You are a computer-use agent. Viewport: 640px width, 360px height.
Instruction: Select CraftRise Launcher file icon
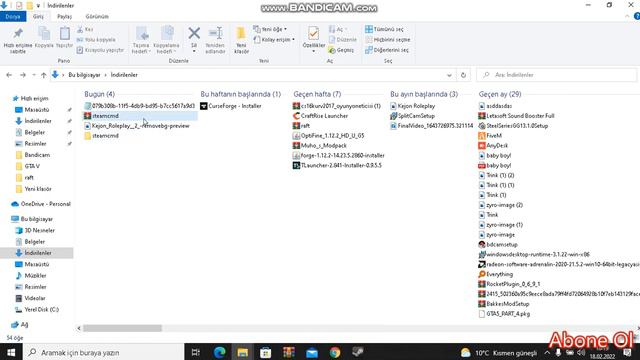pyautogui.click(x=296, y=116)
